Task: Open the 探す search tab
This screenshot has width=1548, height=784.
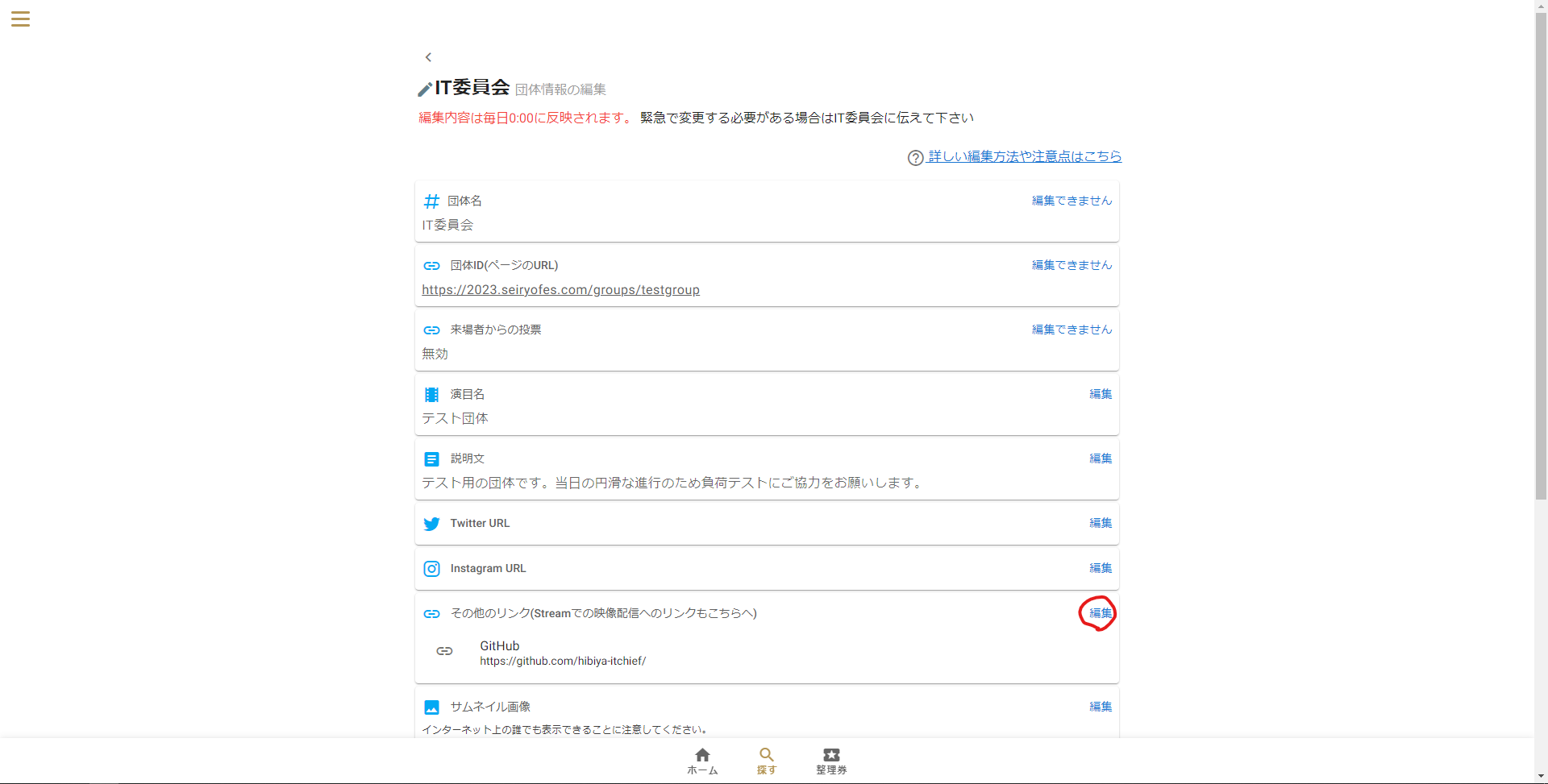Action: coord(767,761)
